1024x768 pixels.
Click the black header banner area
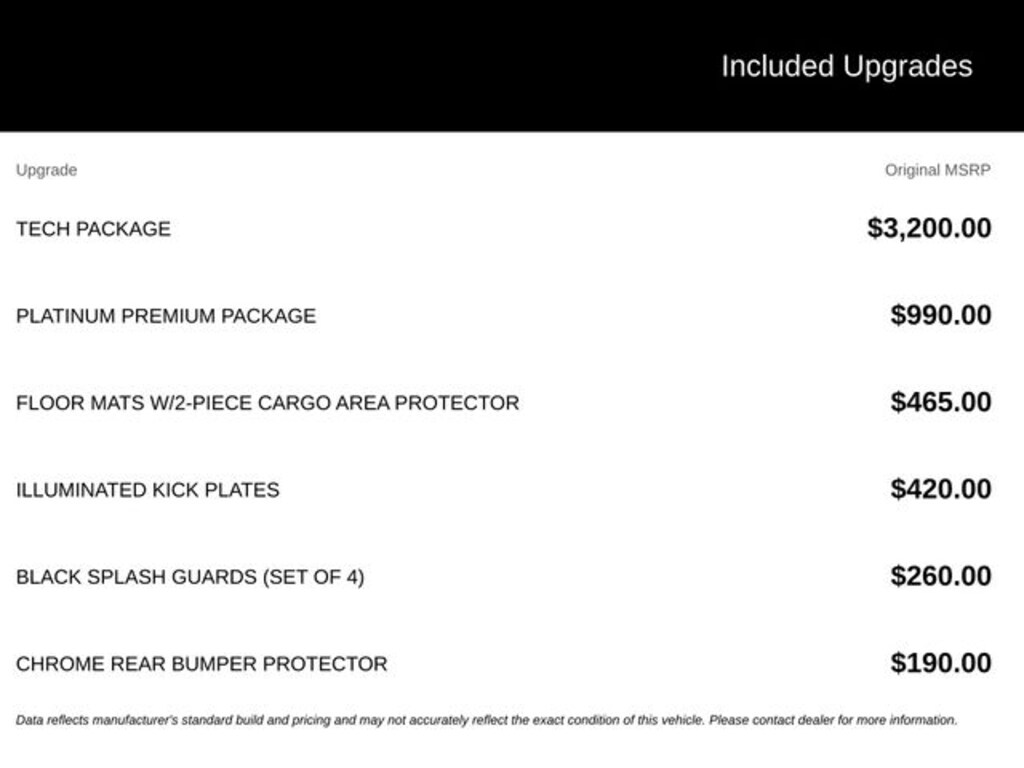pos(512,65)
